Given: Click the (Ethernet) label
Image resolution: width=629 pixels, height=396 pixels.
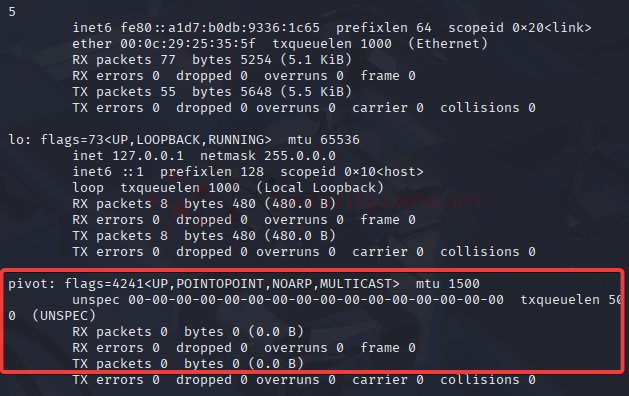Looking at the screenshot, I should click(x=448, y=44).
